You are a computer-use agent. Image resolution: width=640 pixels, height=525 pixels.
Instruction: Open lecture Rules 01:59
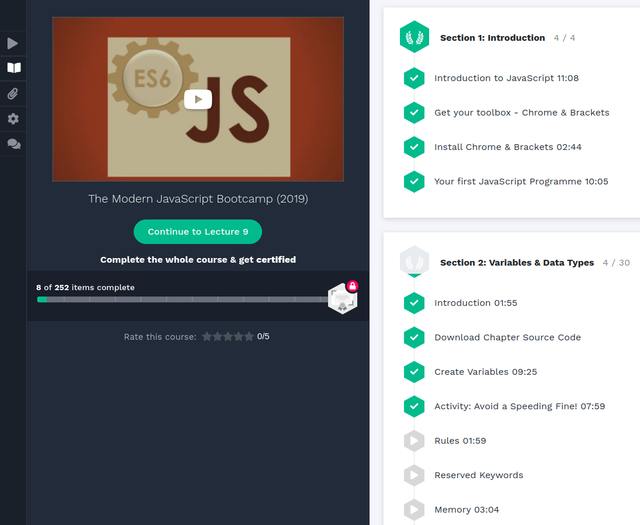460,441
